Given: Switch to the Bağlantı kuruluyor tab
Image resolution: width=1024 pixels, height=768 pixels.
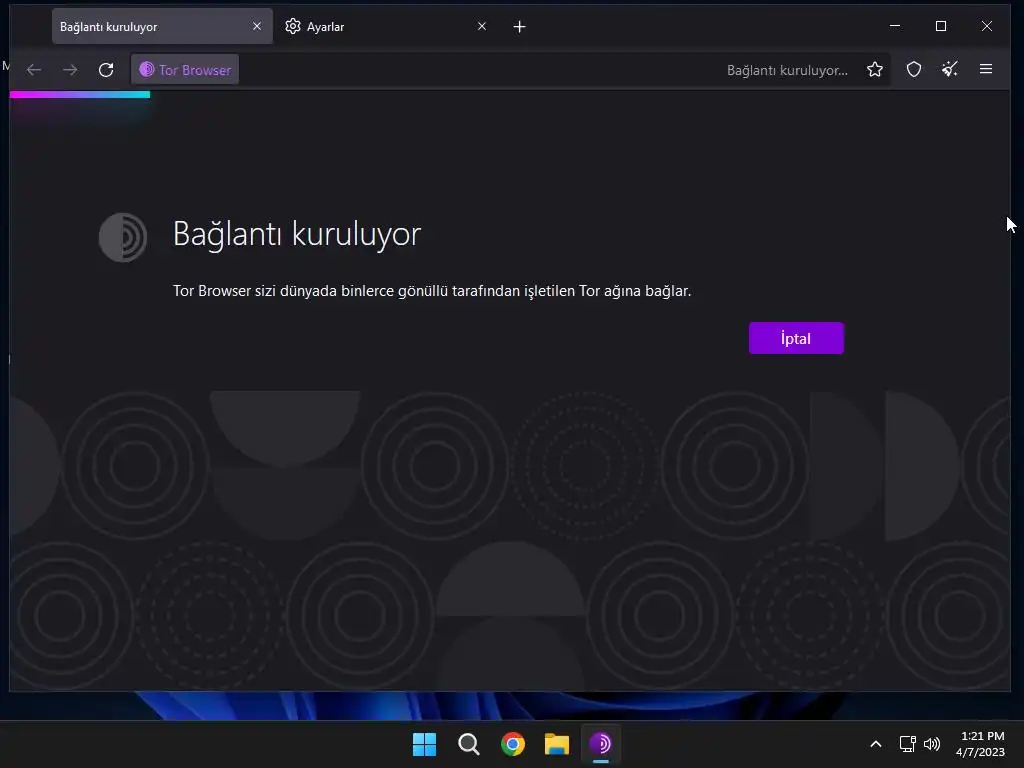Looking at the screenshot, I should tap(162, 27).
